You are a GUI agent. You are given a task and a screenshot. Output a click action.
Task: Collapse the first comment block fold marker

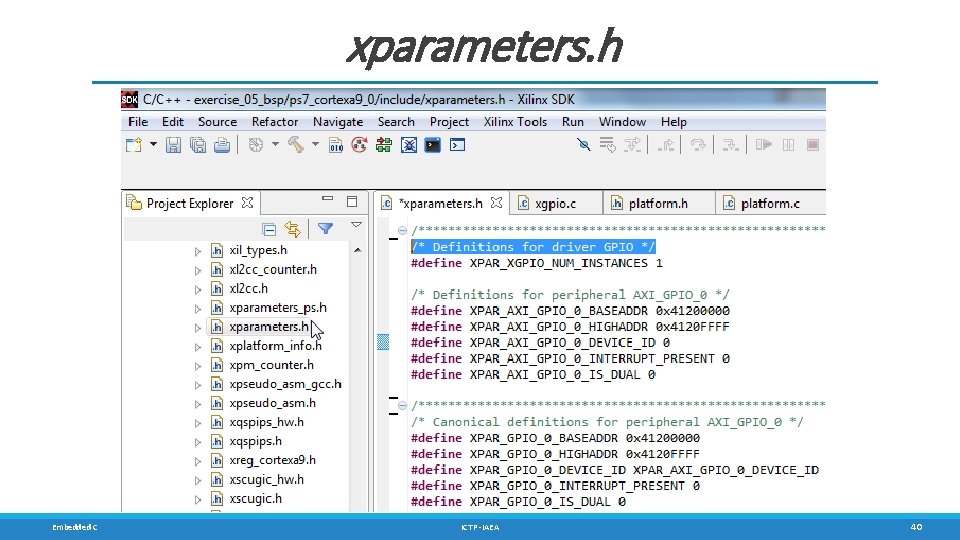point(402,231)
